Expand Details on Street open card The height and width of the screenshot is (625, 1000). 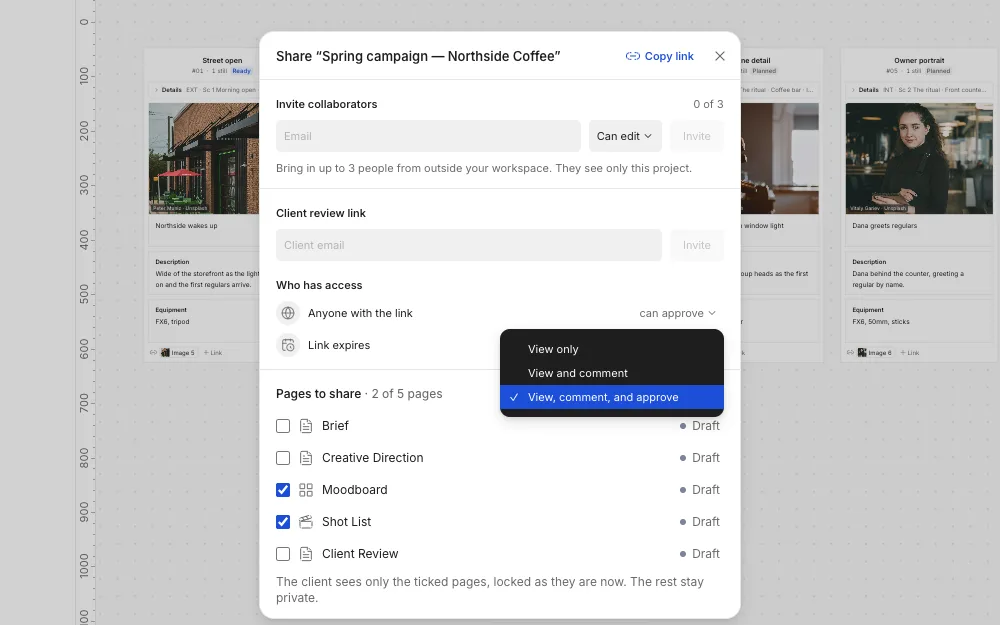point(167,90)
